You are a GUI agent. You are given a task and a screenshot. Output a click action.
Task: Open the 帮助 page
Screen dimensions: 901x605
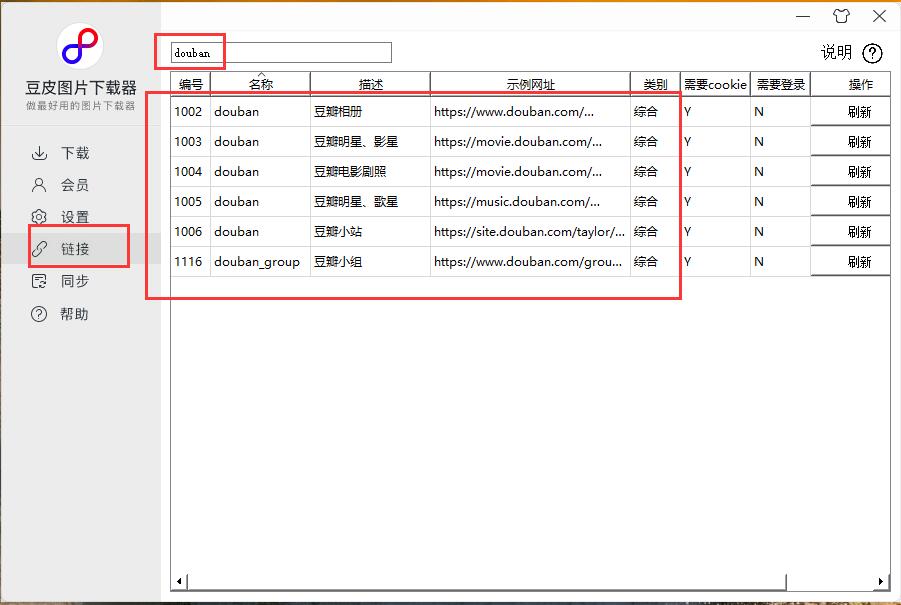(75, 314)
